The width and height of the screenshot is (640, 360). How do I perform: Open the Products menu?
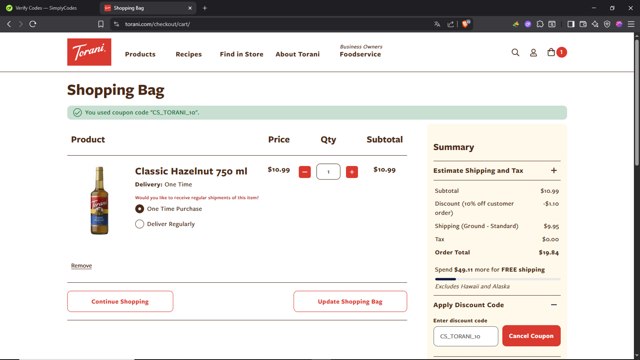pos(140,54)
